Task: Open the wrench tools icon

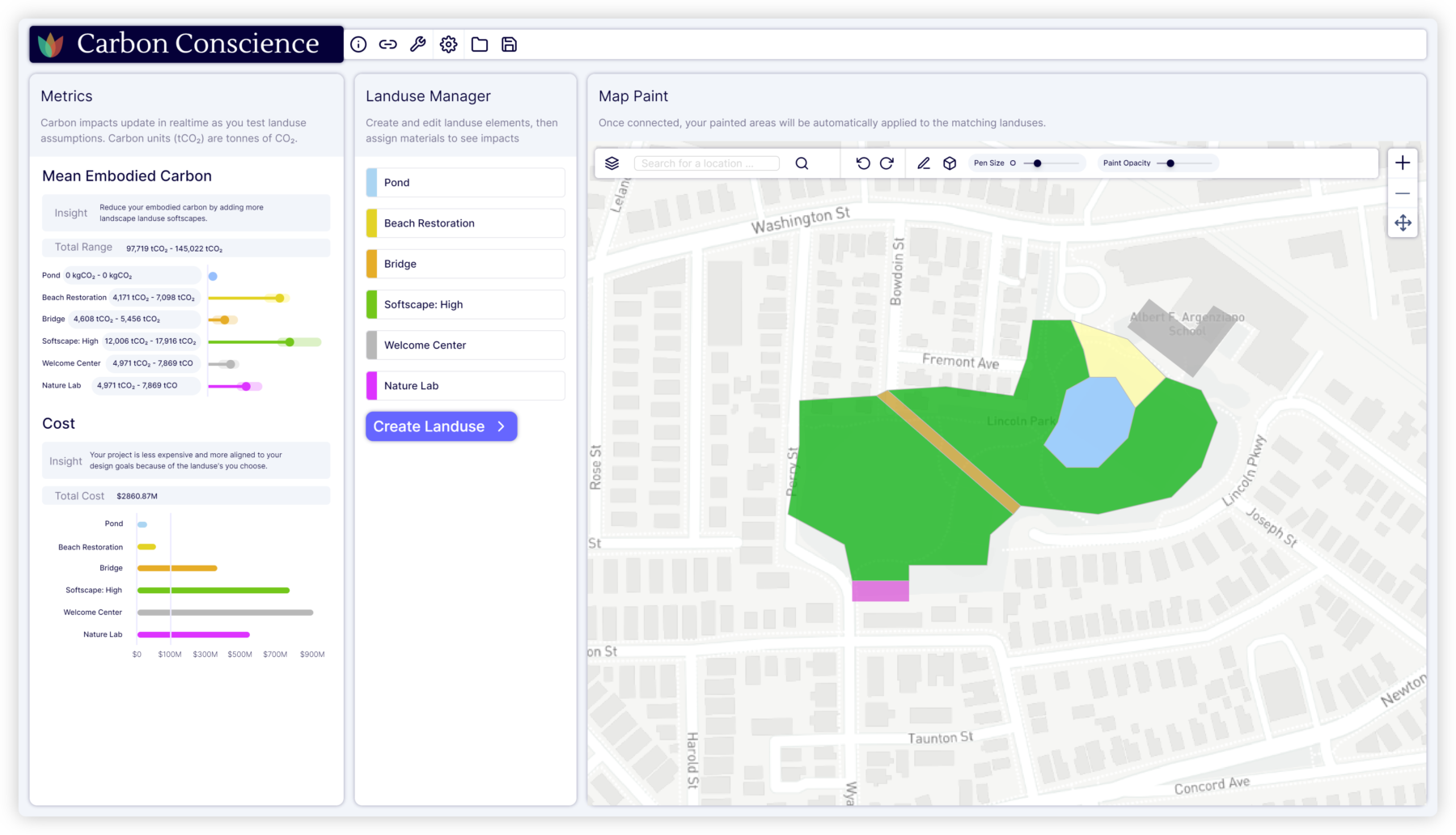Action: (x=418, y=45)
